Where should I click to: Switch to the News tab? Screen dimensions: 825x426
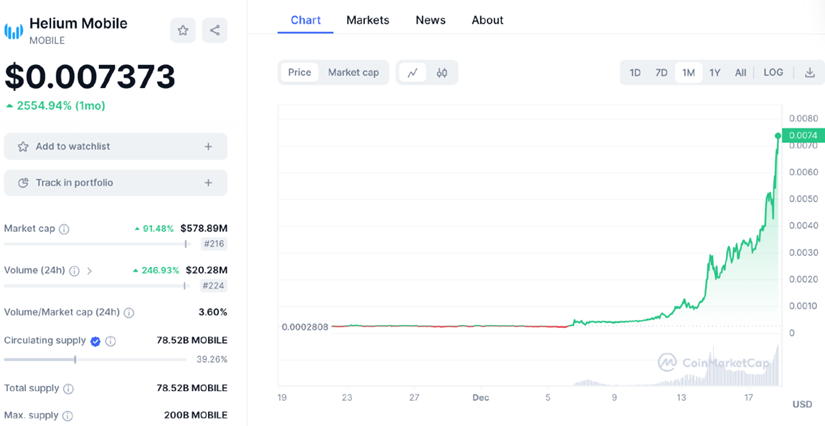430,20
